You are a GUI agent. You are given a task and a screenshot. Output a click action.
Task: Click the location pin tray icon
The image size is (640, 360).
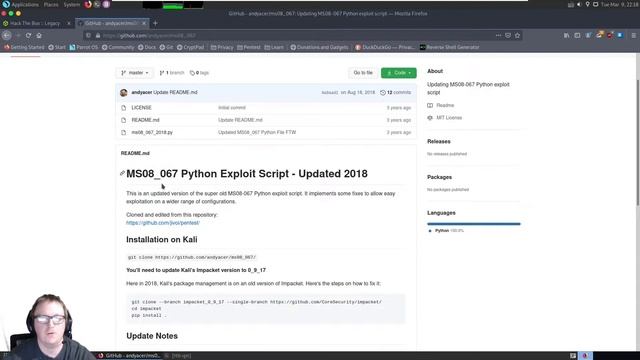tap(587, 4)
